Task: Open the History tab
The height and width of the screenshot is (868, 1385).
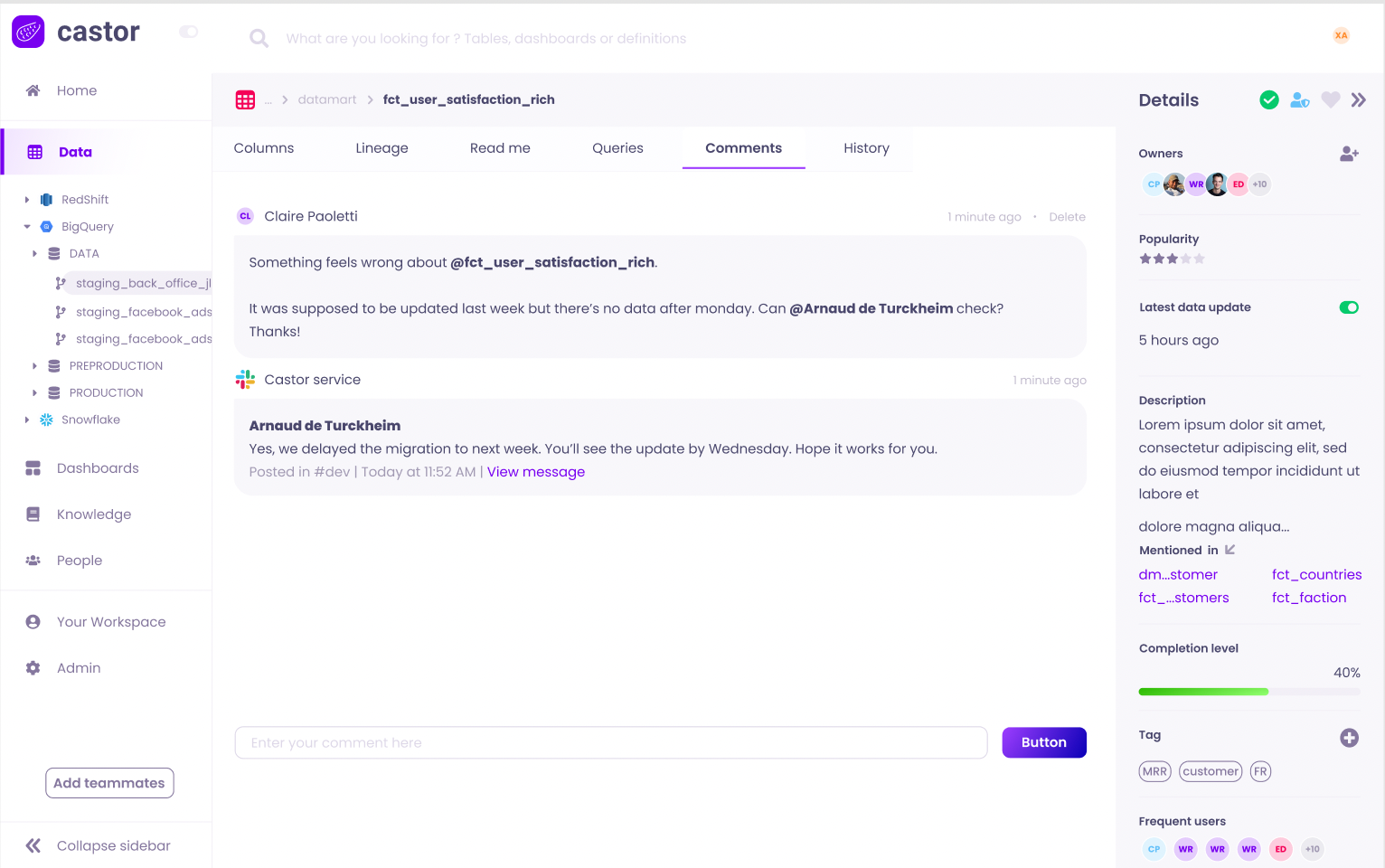Action: [866, 148]
